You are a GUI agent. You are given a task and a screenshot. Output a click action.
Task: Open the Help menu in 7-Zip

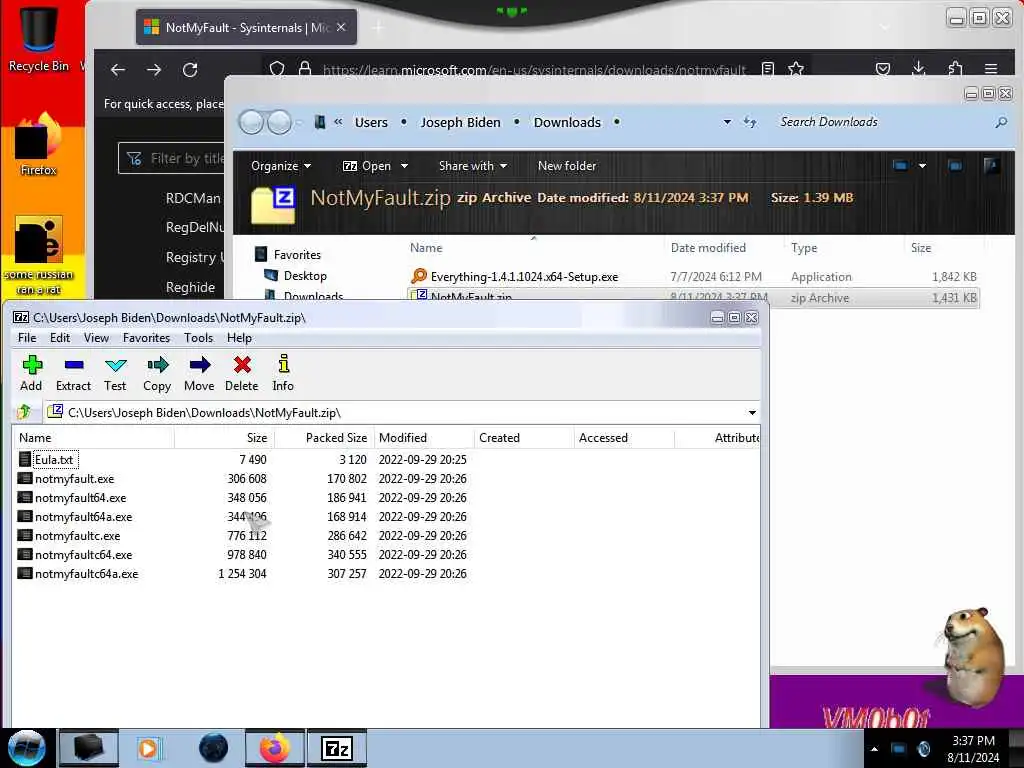(239, 338)
